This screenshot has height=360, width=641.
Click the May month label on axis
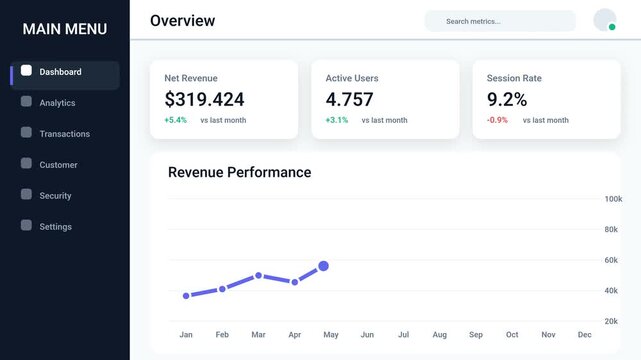(331, 335)
